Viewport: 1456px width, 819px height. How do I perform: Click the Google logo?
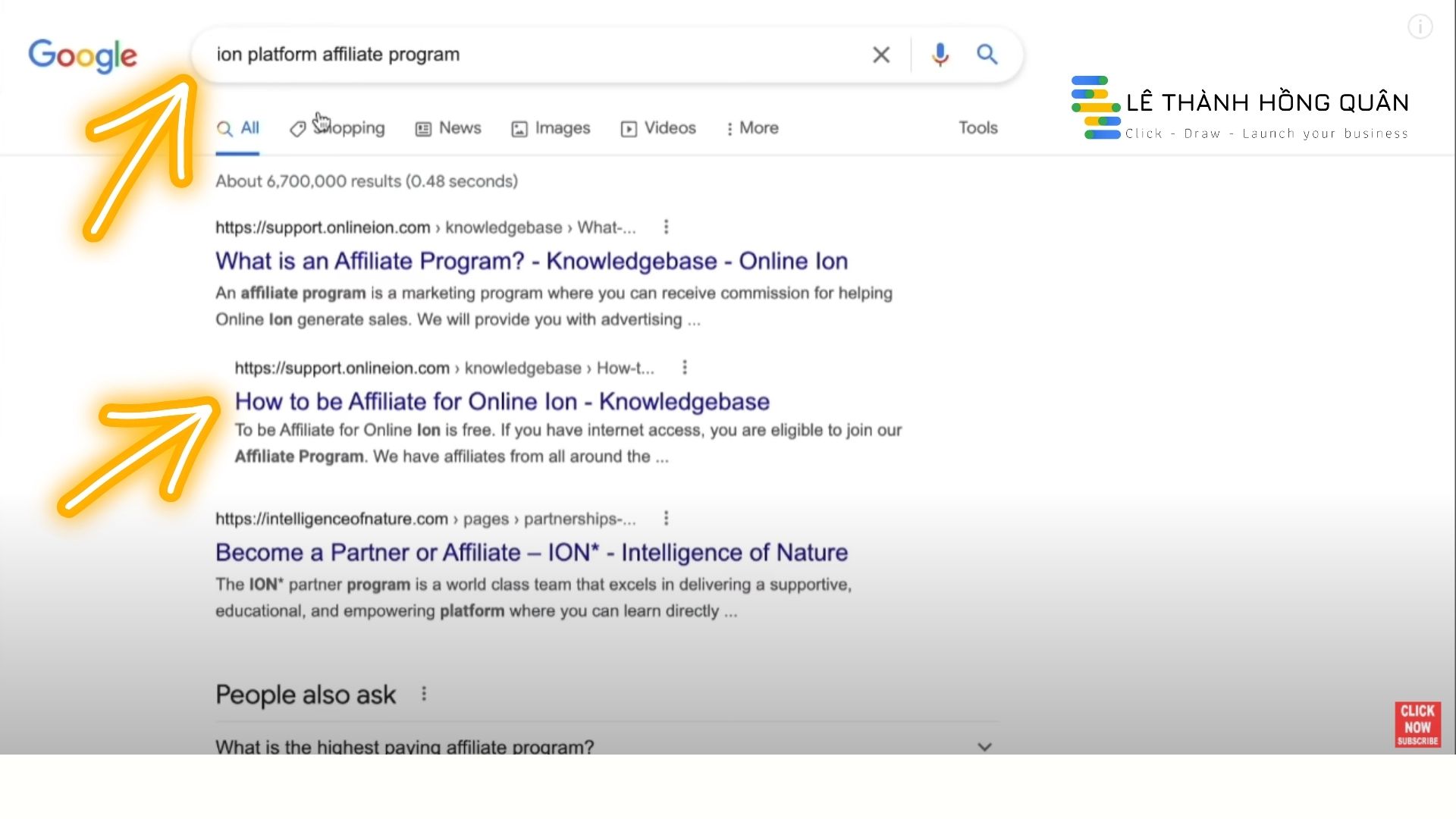[83, 55]
